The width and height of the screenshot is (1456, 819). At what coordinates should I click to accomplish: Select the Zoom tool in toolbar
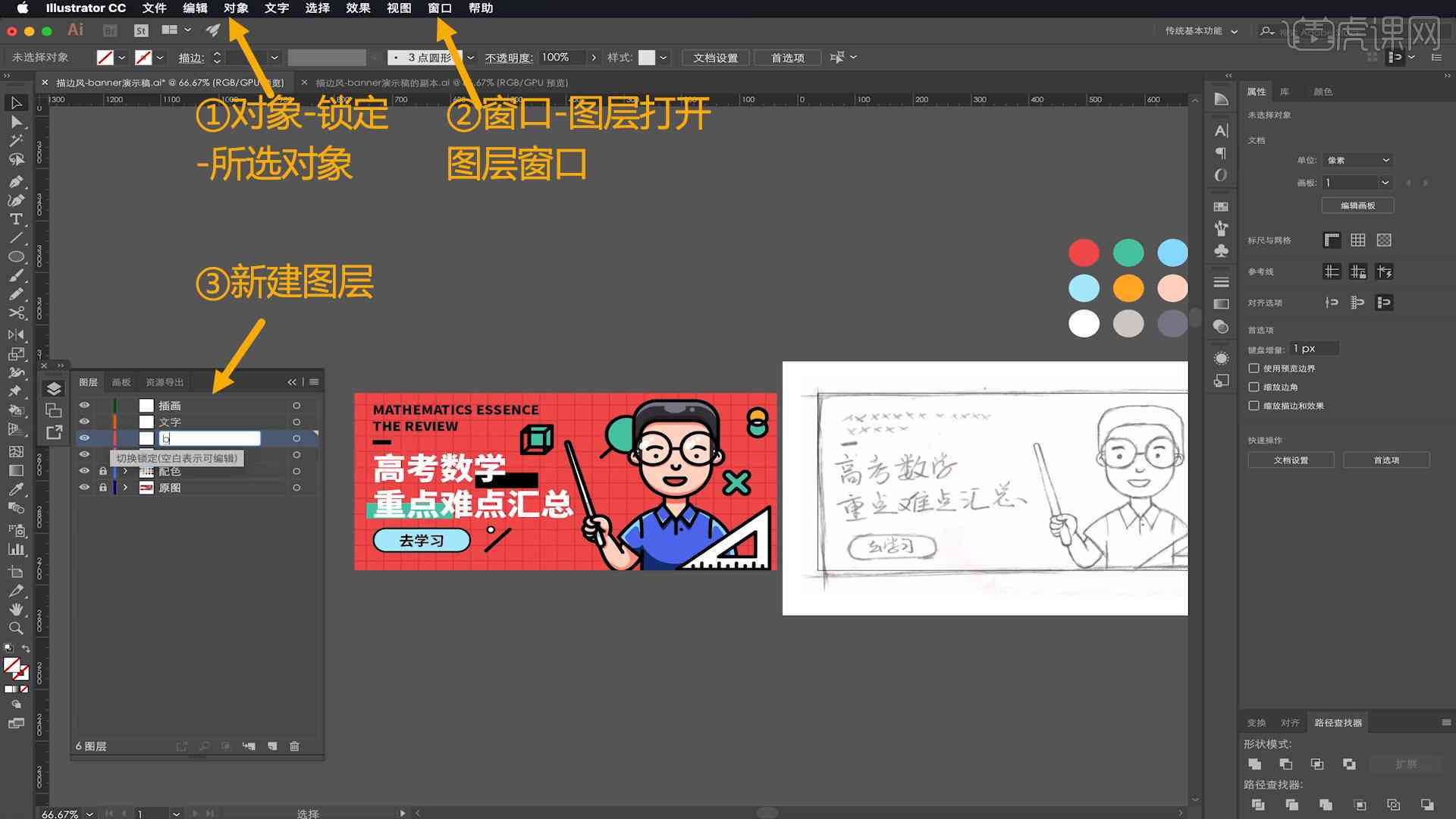pyautogui.click(x=15, y=627)
